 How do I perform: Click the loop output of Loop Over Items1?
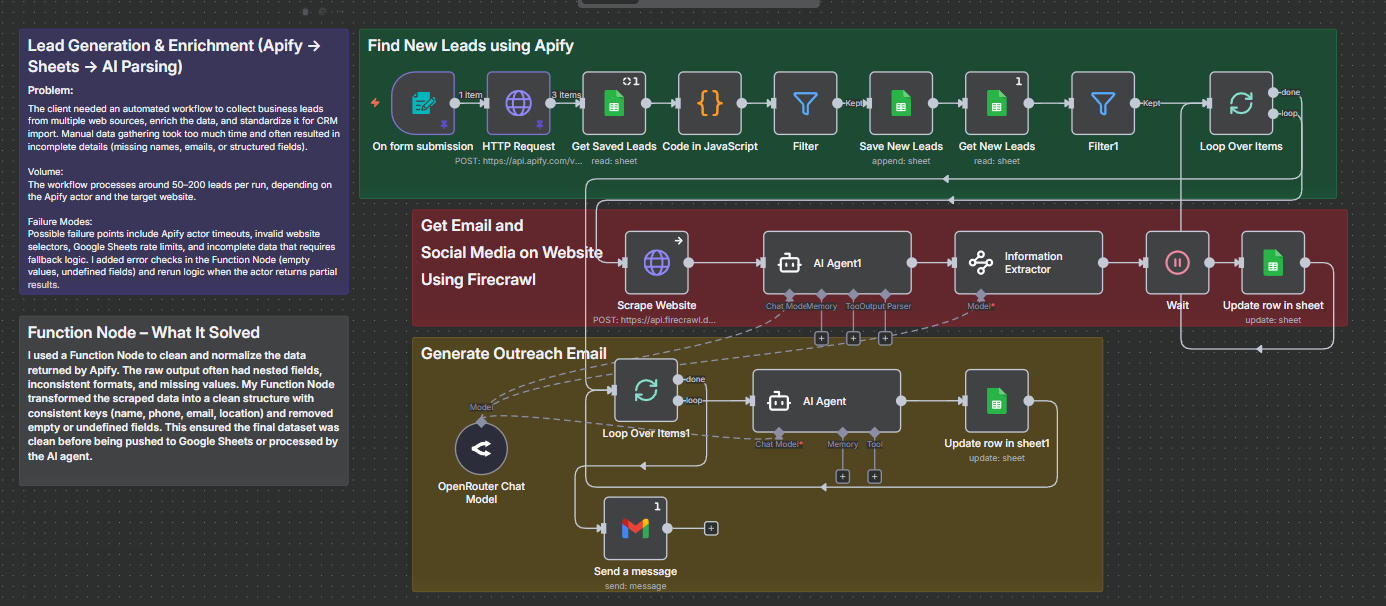[x=679, y=402]
